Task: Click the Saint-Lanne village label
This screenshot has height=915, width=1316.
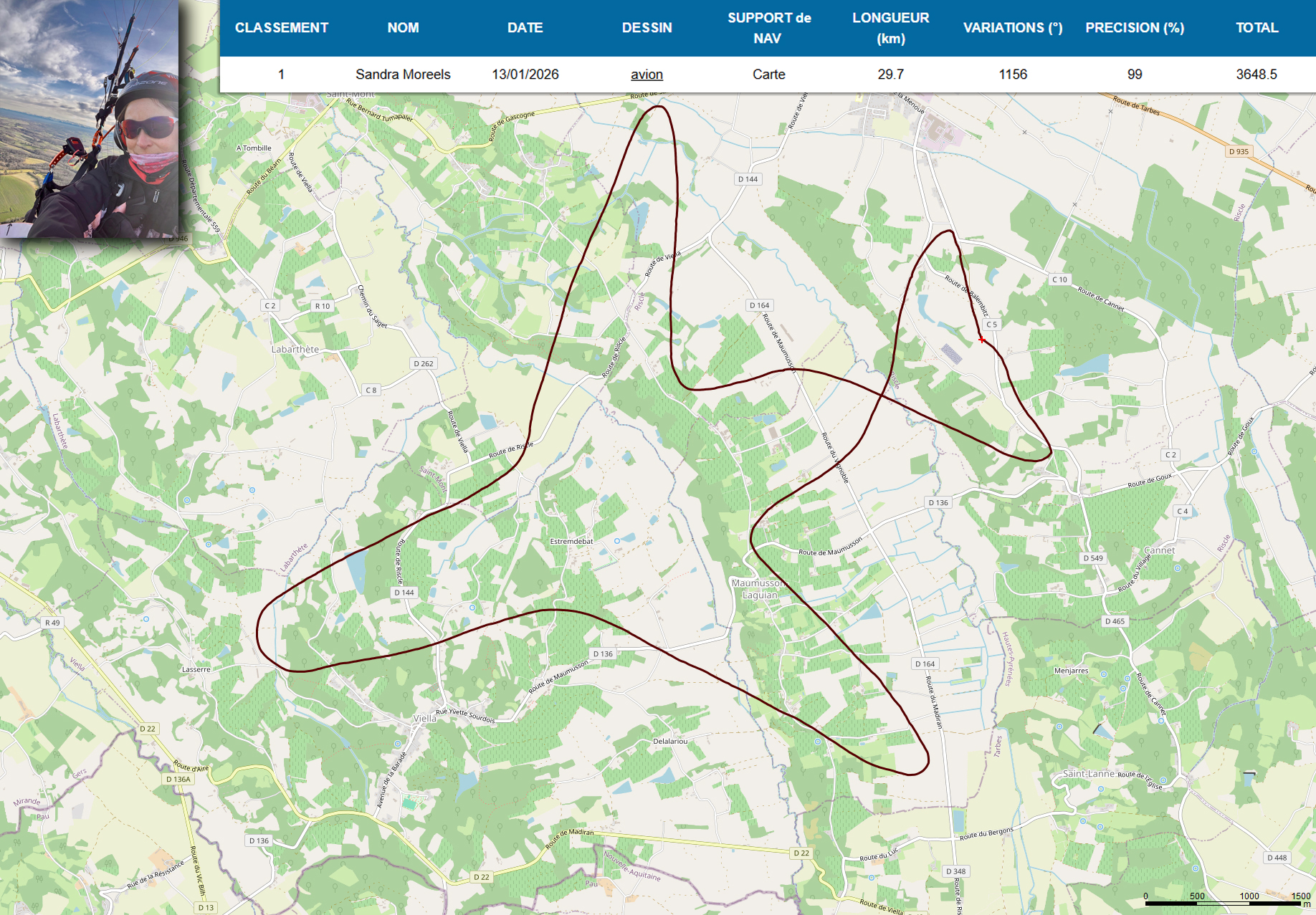Action: click(1088, 774)
